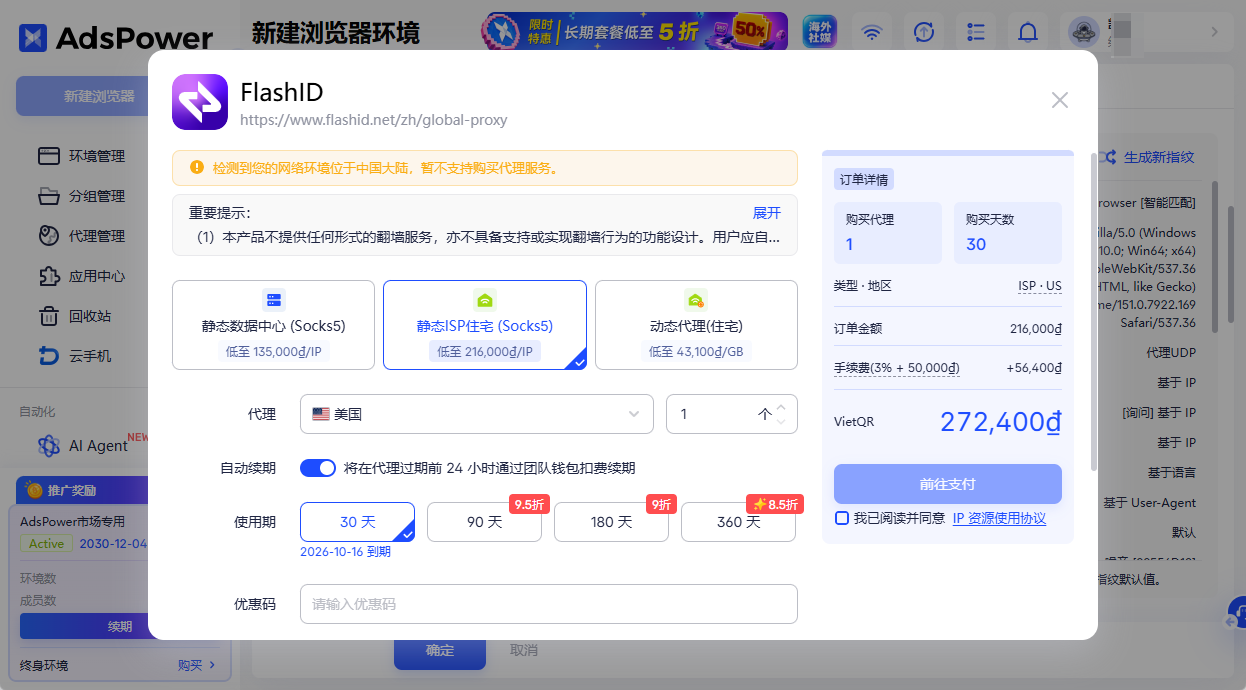This screenshot has height=690, width=1246.
Task: Open the notification bell icon
Action: [1028, 32]
